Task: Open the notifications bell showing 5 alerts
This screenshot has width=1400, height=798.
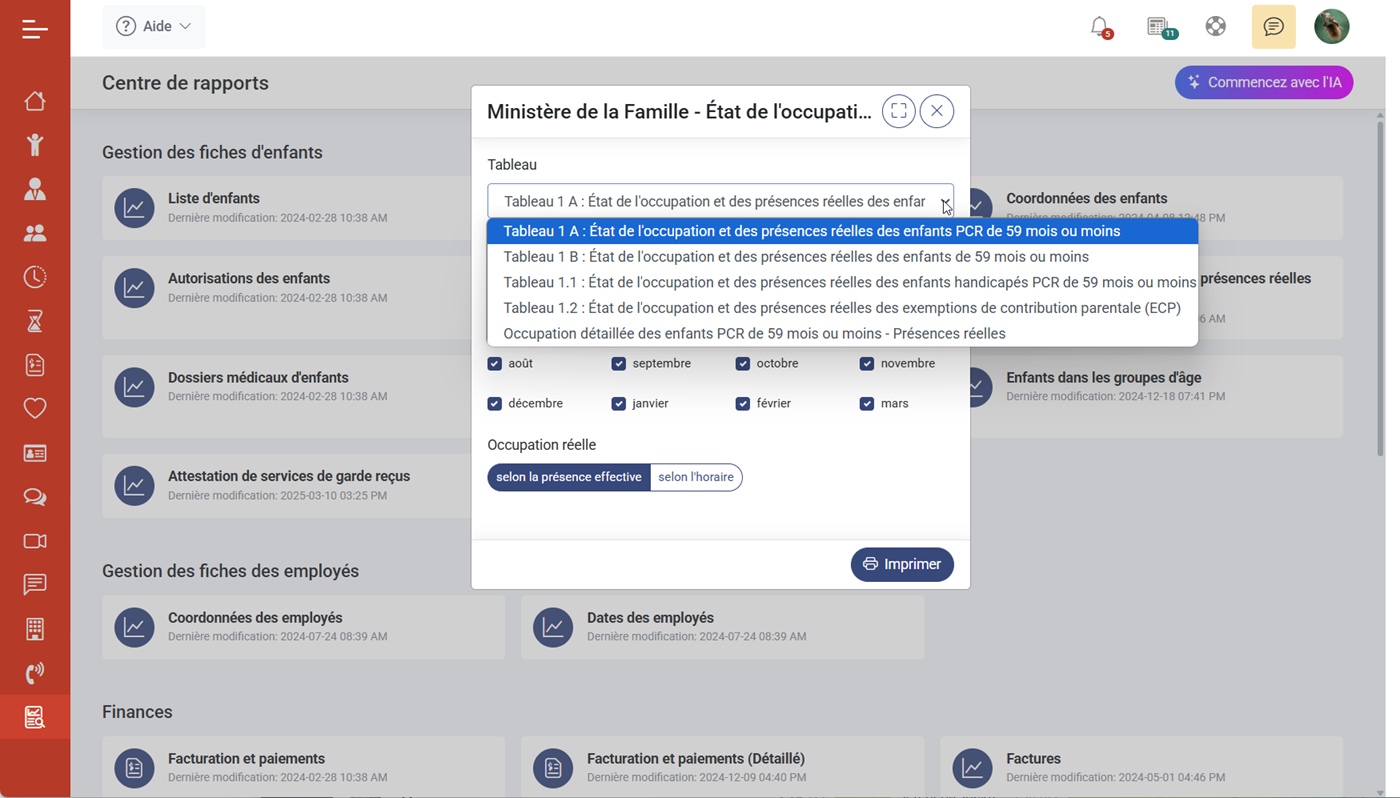Action: [x=1099, y=28]
